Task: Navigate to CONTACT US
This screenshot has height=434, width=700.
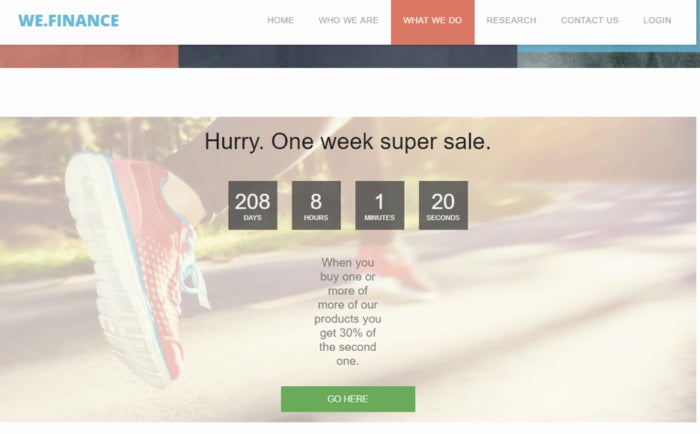Action: pos(589,21)
